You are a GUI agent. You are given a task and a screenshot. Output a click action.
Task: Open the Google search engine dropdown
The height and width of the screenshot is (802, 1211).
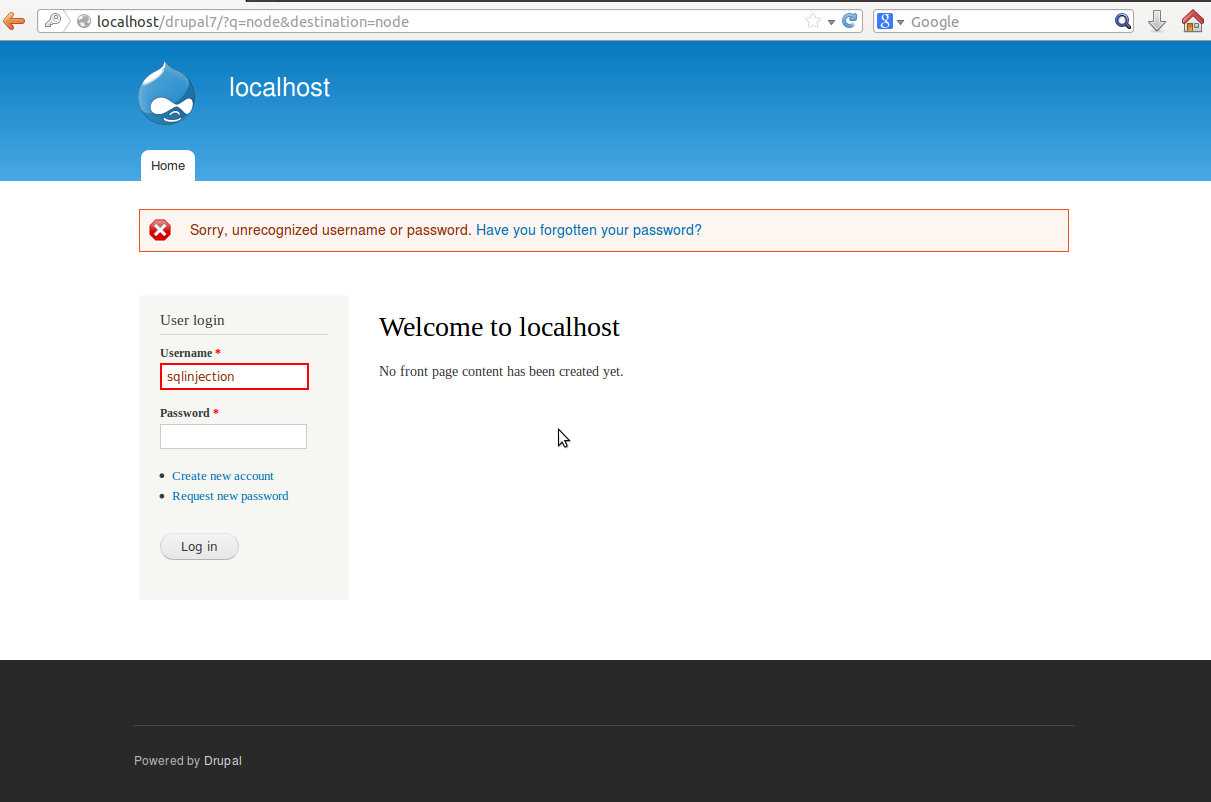[x=898, y=20]
